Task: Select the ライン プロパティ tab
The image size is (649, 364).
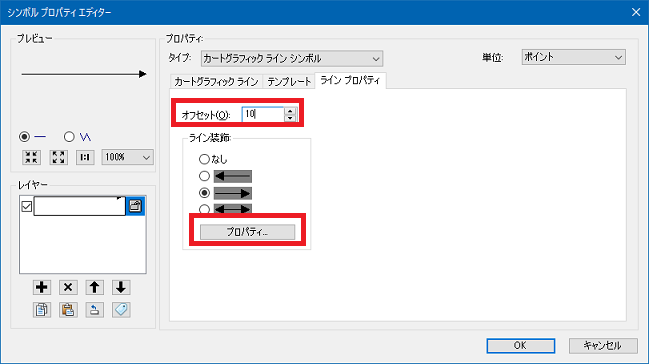Action: point(350,80)
